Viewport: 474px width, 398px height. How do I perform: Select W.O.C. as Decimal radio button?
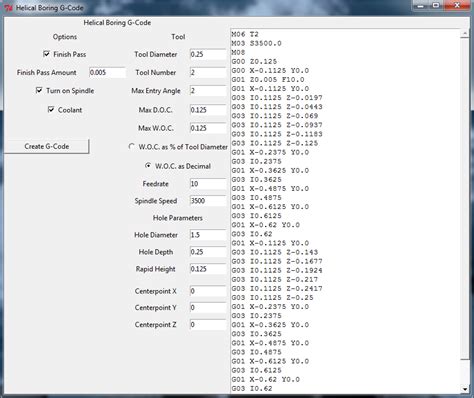(148, 166)
